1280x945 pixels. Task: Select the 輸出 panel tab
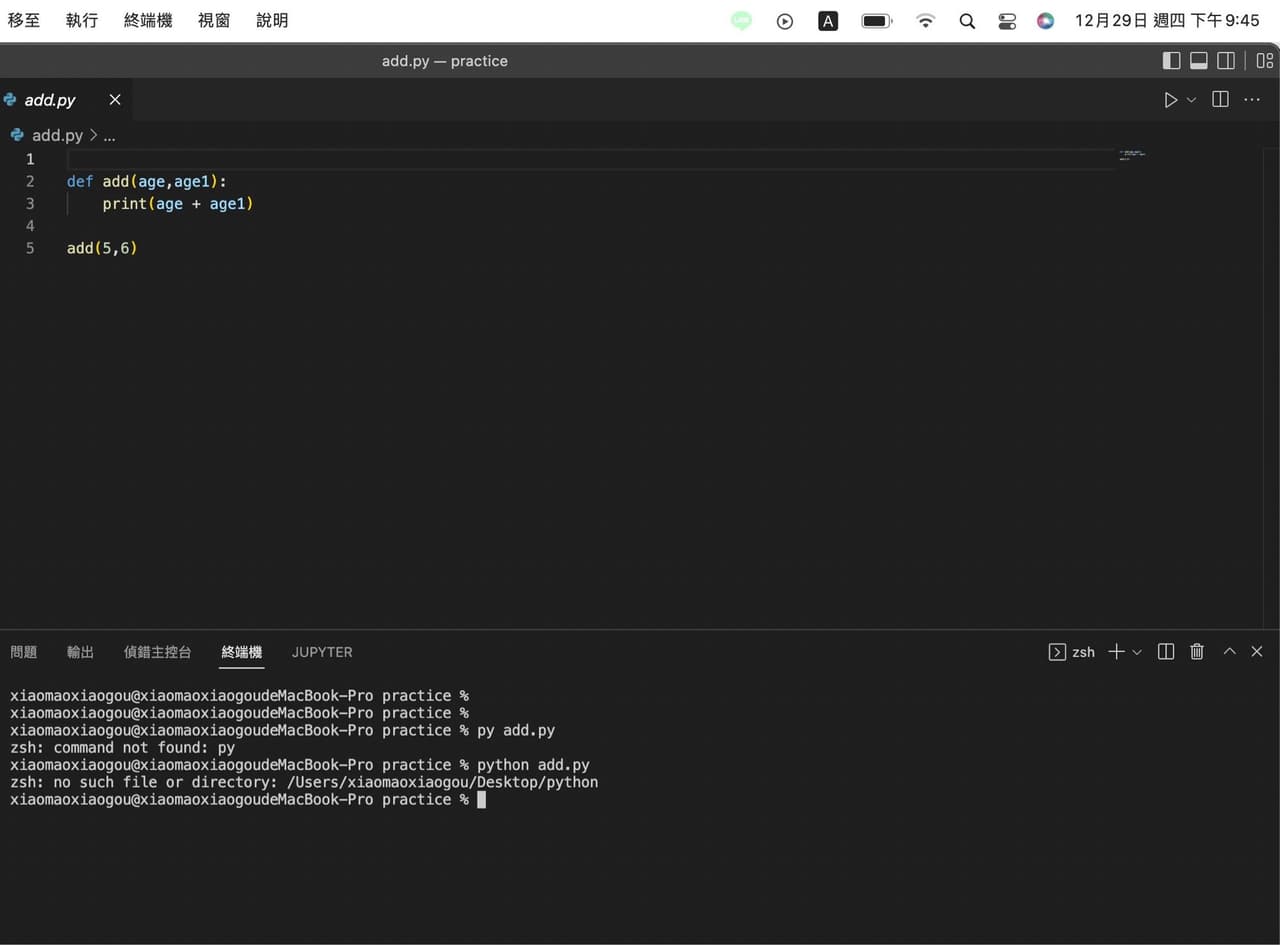pyautogui.click(x=79, y=652)
